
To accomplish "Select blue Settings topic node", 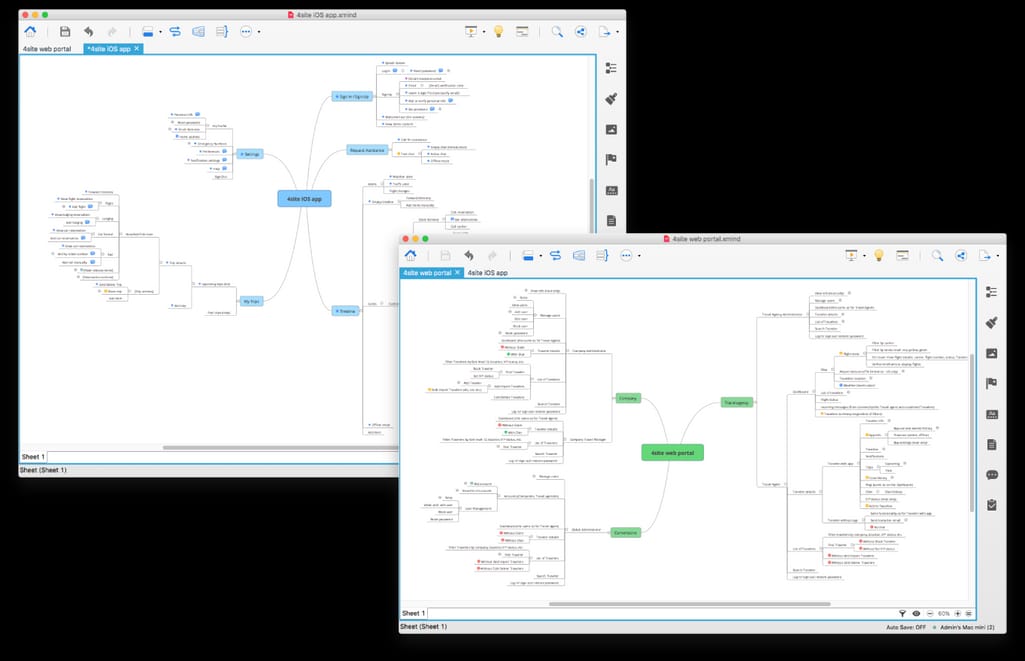I will tap(250, 154).
